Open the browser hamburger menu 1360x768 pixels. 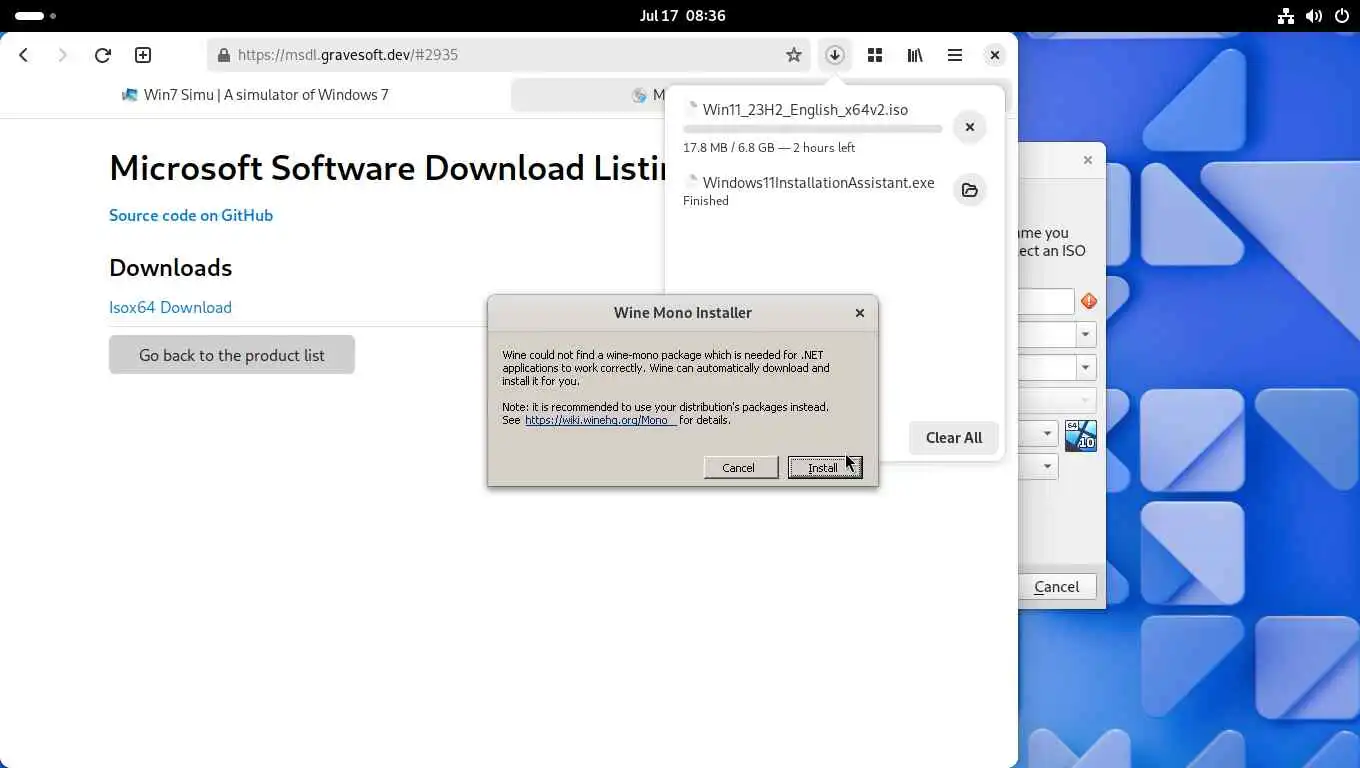(x=955, y=55)
